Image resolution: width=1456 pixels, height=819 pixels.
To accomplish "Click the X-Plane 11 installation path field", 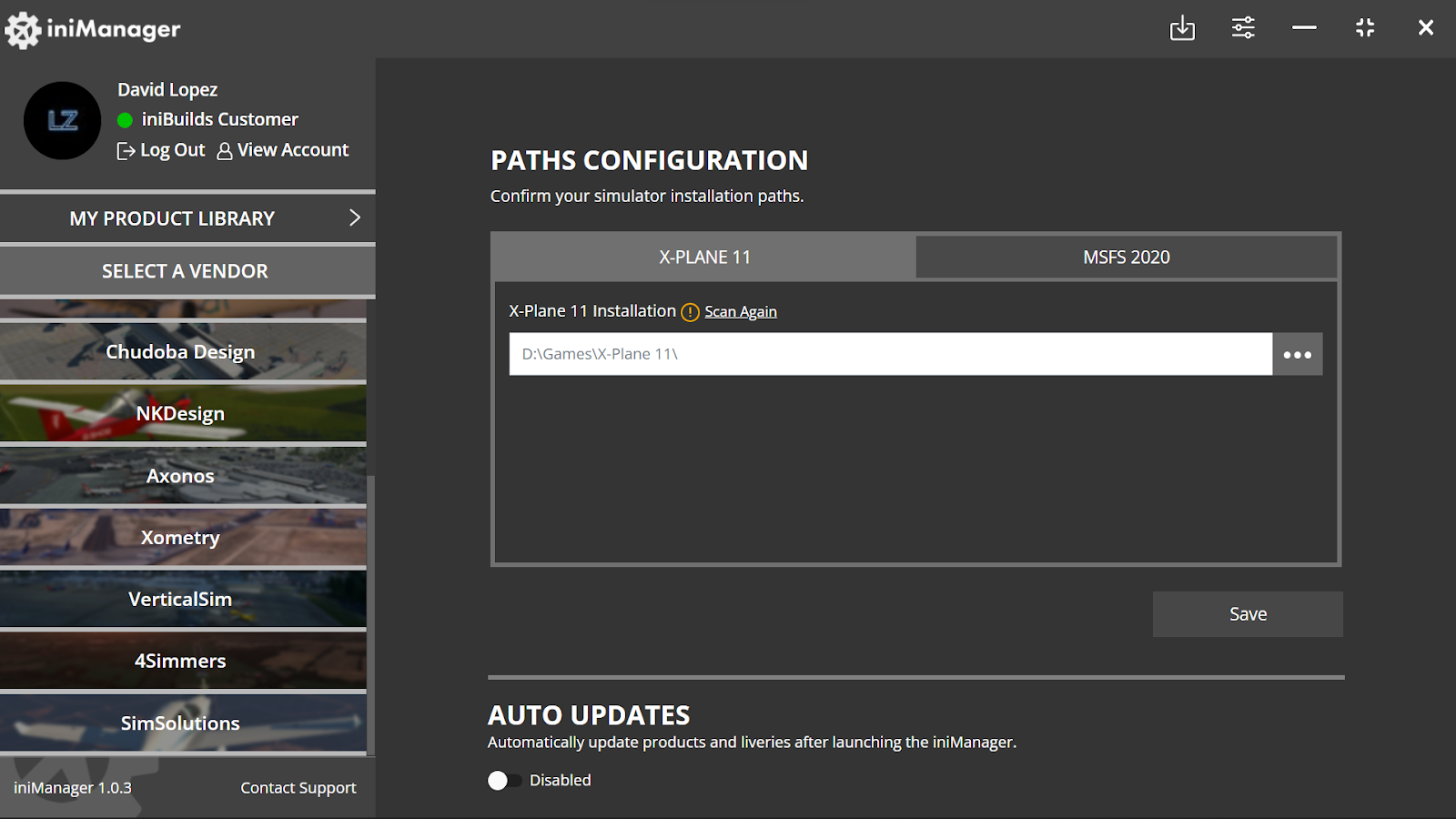I will click(891, 354).
